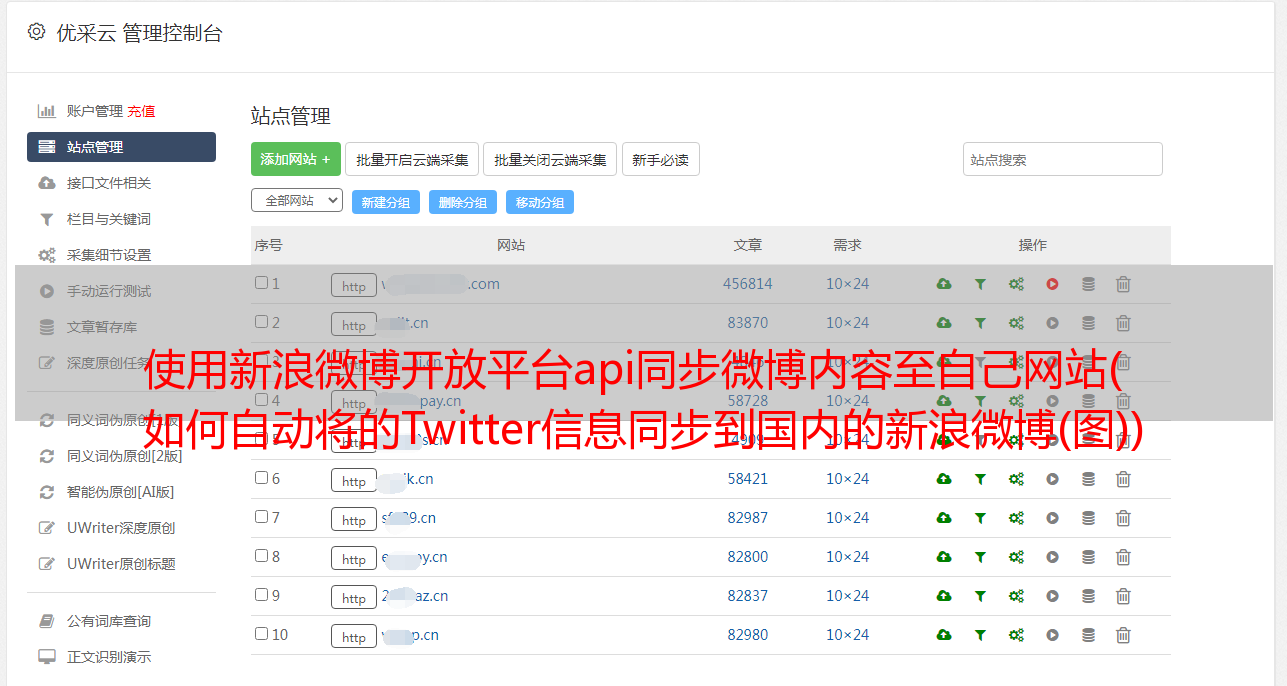Tick the checkbox for site 1

pyautogui.click(x=261, y=283)
